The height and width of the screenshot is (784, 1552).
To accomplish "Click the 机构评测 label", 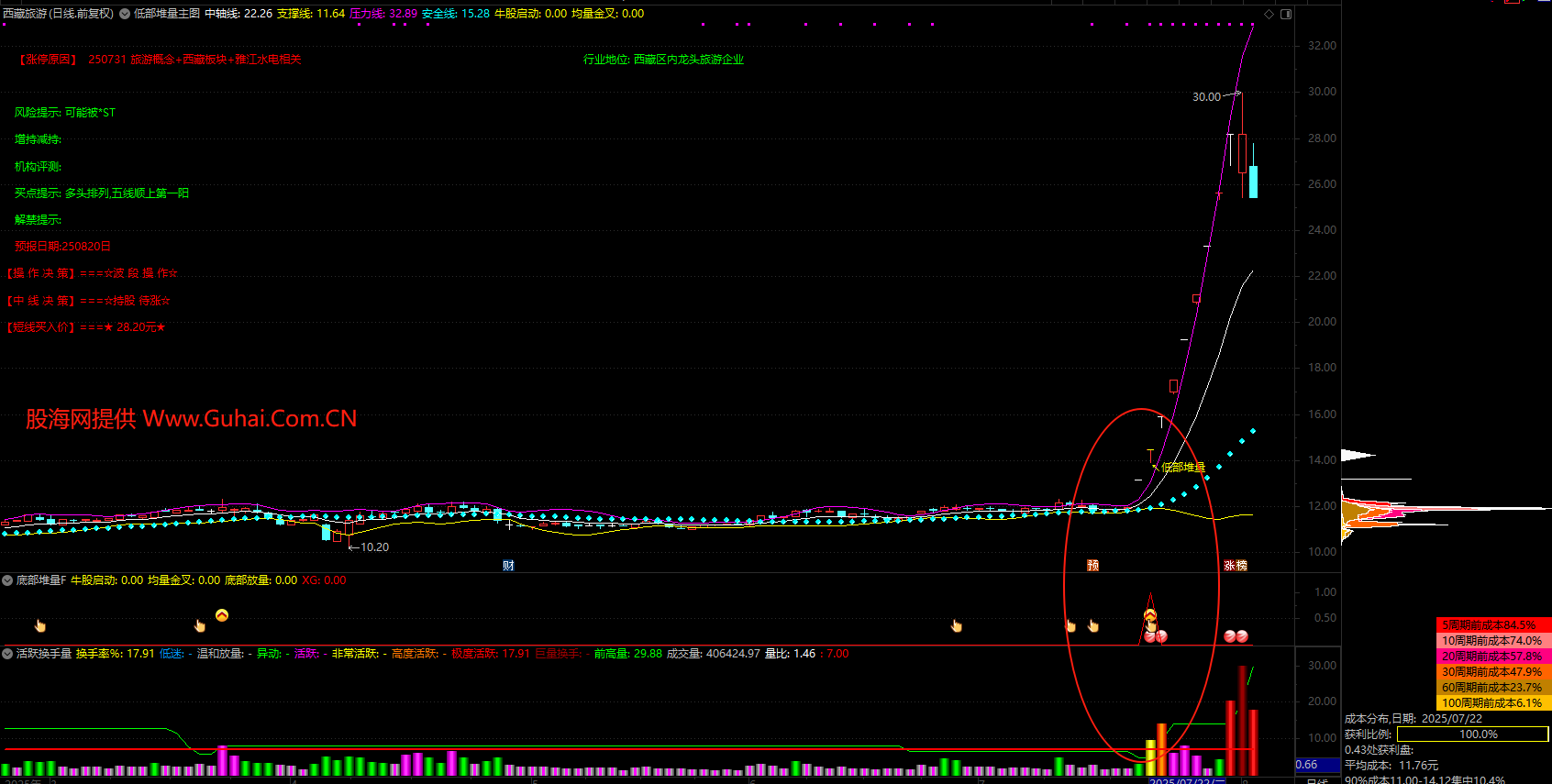I will coord(38,167).
